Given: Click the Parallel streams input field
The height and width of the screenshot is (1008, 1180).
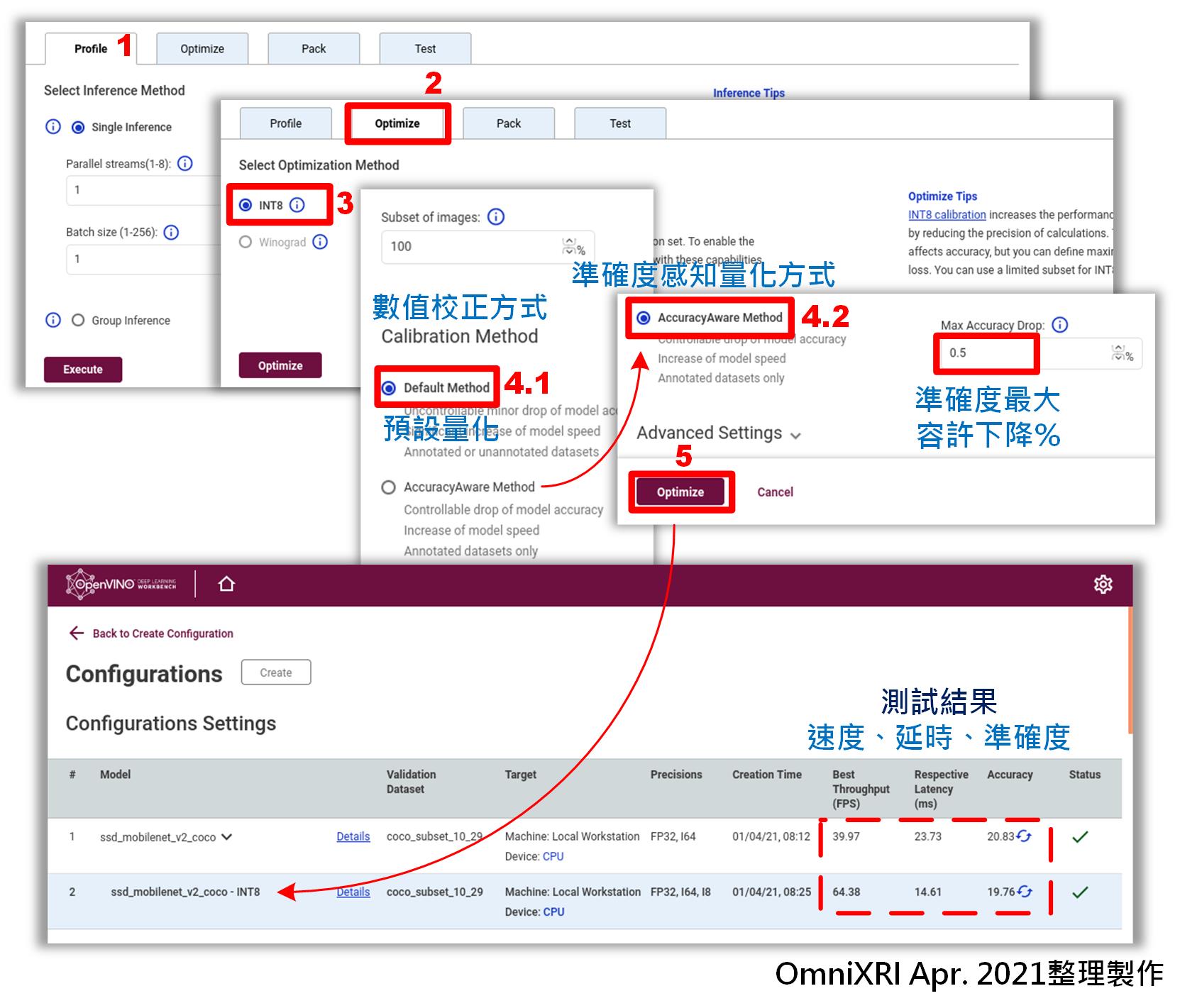Looking at the screenshot, I should pyautogui.click(x=144, y=190).
